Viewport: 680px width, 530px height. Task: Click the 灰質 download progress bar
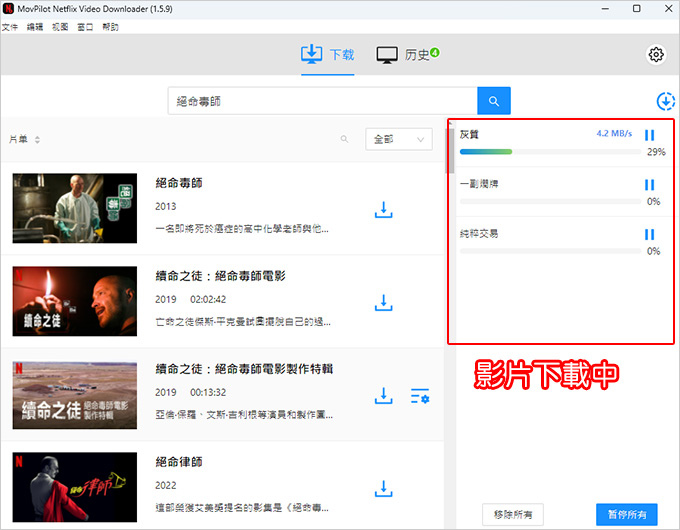[550, 152]
